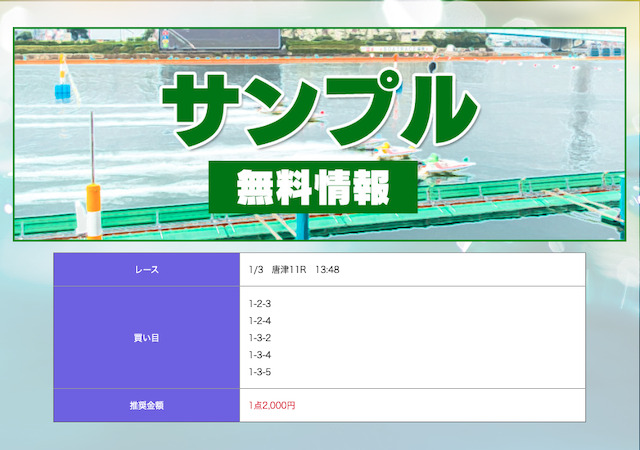Viewport: 640px width, 450px height.
Task: Click the レース header cell
Action: pos(146,270)
